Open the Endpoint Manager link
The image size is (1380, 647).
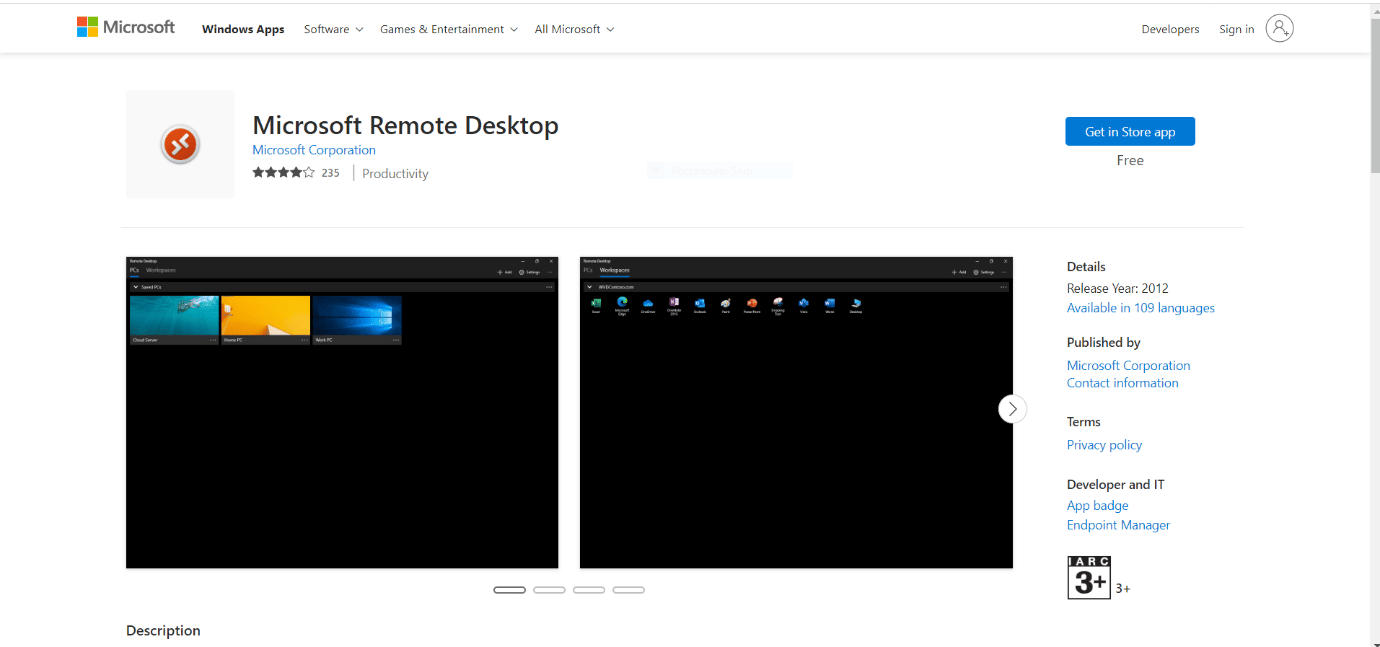[1118, 525]
